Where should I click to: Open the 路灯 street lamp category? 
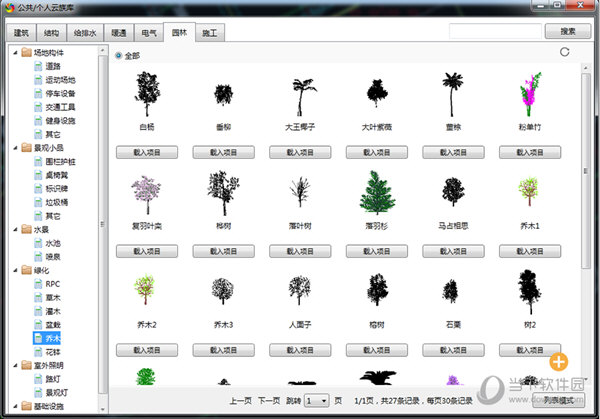[48, 379]
